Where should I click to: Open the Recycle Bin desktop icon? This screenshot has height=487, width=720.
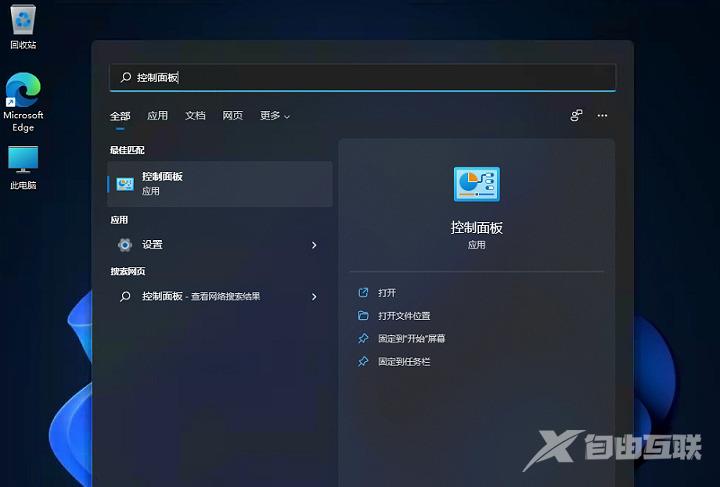pos(23,26)
